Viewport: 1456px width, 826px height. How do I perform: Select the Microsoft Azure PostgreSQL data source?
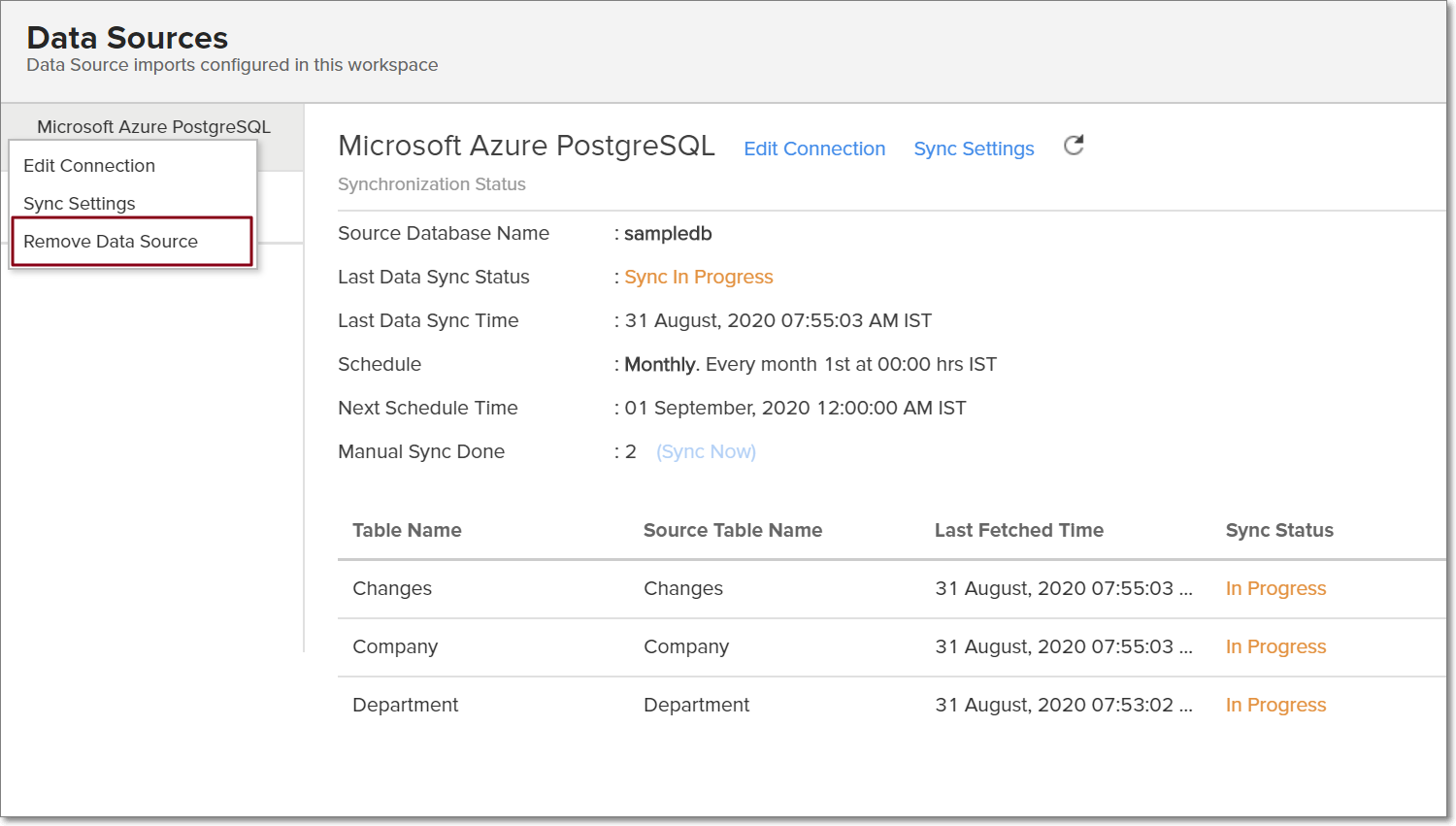[152, 126]
